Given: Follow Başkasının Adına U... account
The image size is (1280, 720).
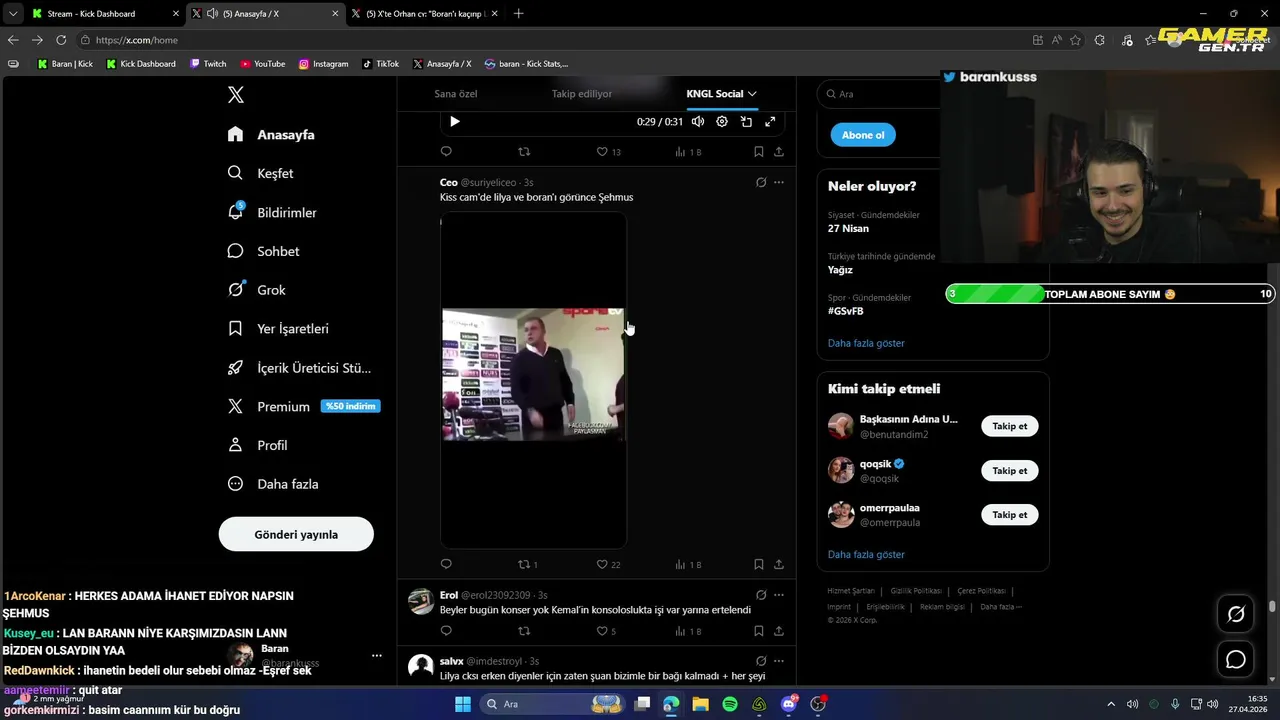Looking at the screenshot, I should 1010,426.
